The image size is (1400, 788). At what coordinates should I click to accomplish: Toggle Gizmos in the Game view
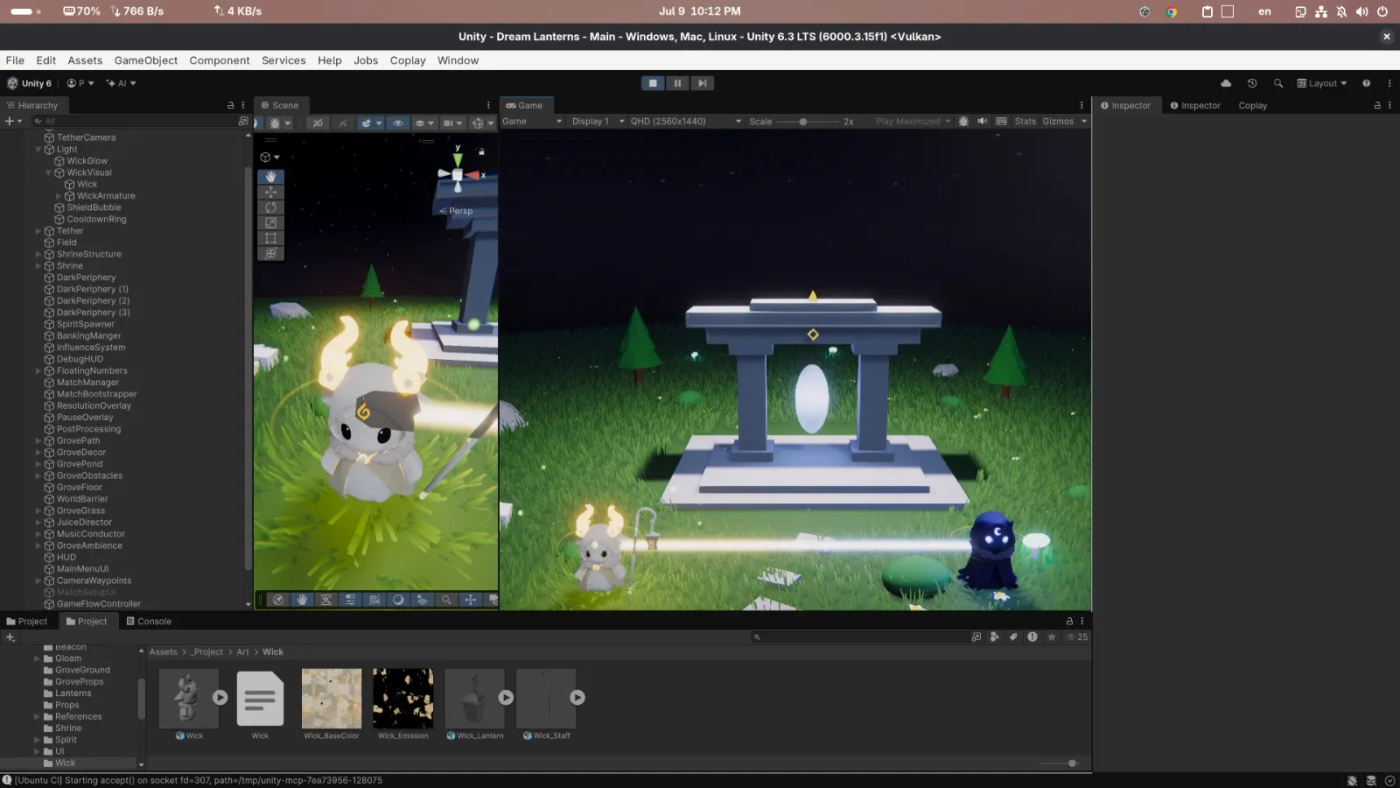1058,121
